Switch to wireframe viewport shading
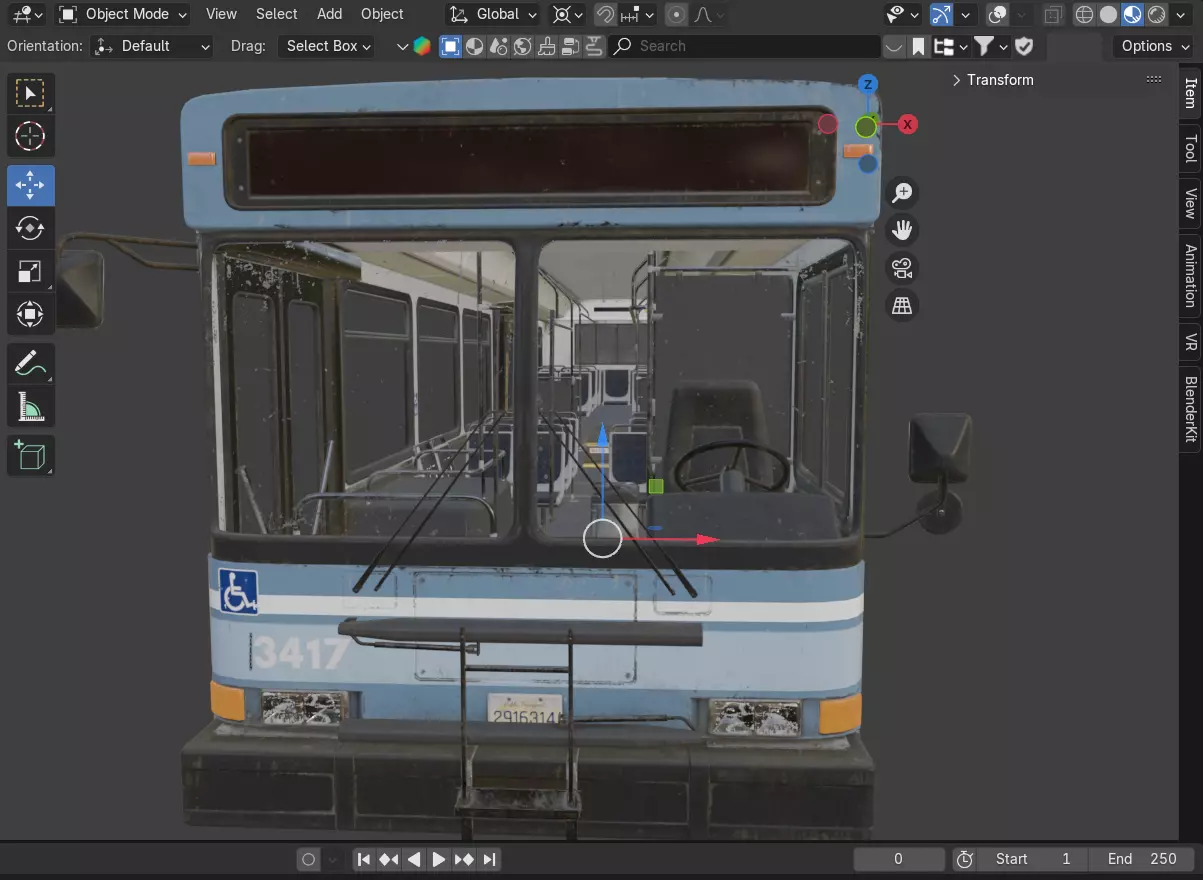The height and width of the screenshot is (880, 1203). pos(1085,15)
